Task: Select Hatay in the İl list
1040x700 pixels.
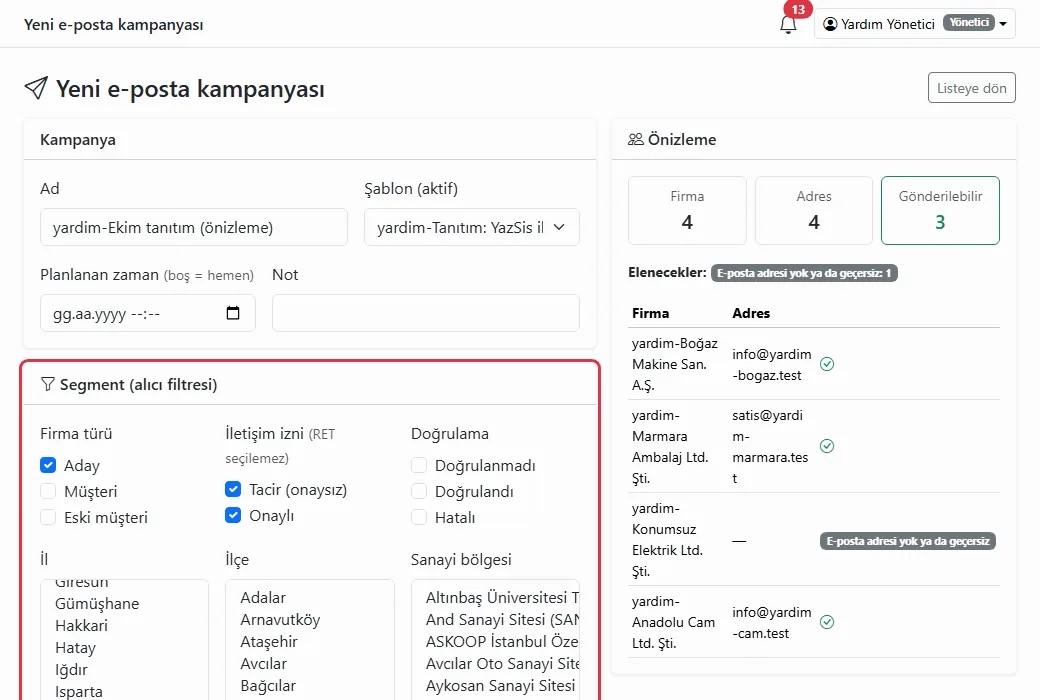Action: coord(75,647)
